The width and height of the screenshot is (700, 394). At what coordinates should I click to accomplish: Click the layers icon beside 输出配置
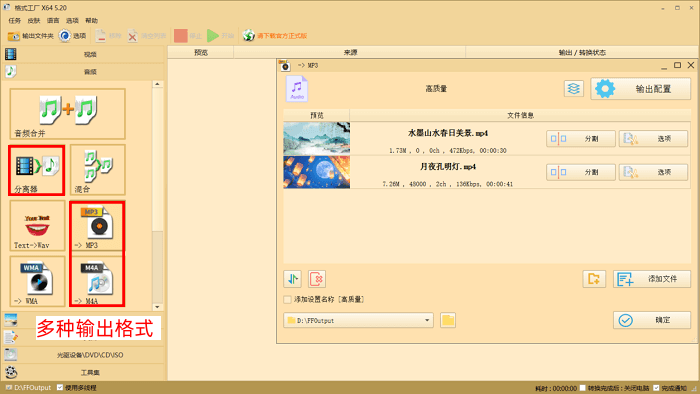point(574,89)
